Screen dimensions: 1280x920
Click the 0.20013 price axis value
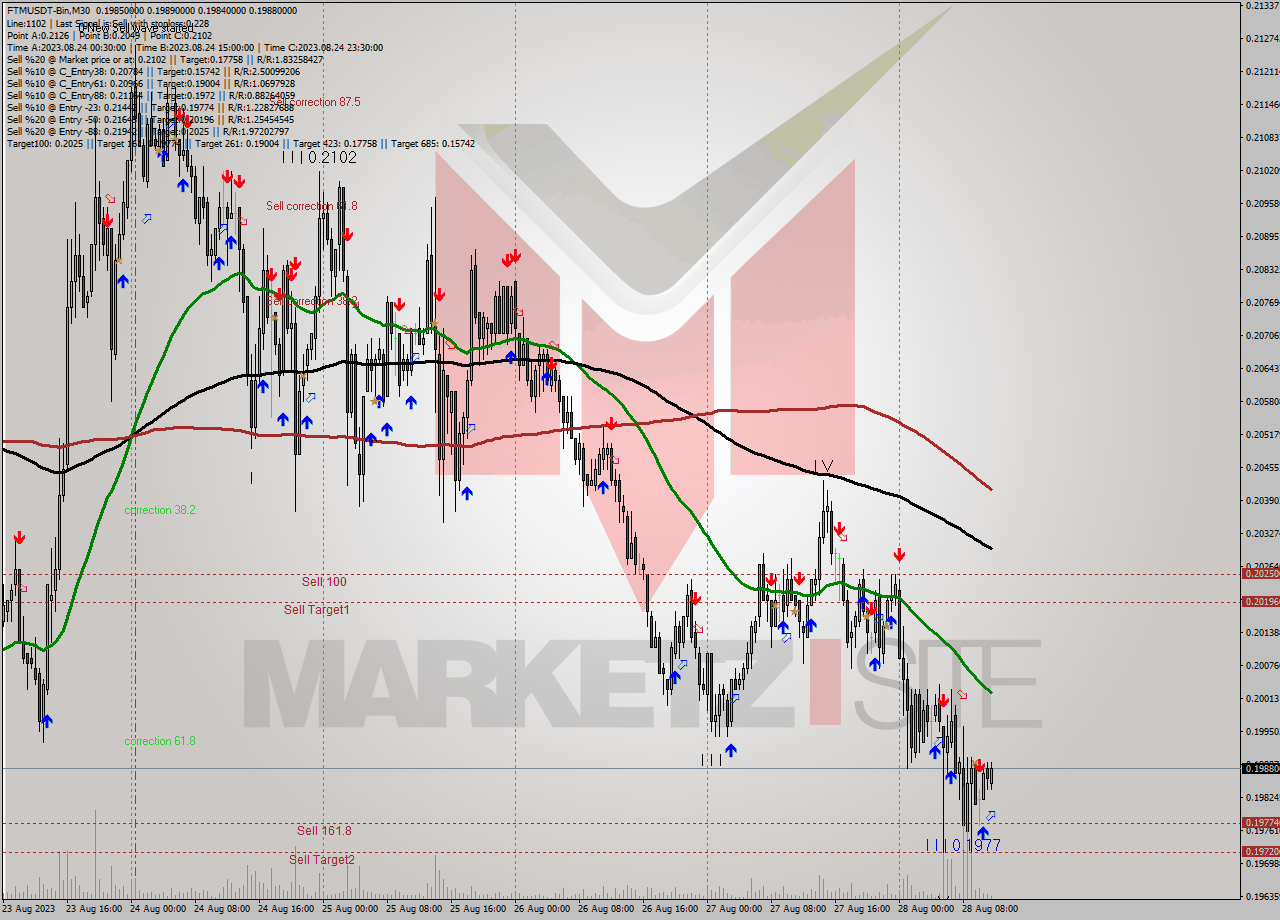pyautogui.click(x=1262, y=698)
